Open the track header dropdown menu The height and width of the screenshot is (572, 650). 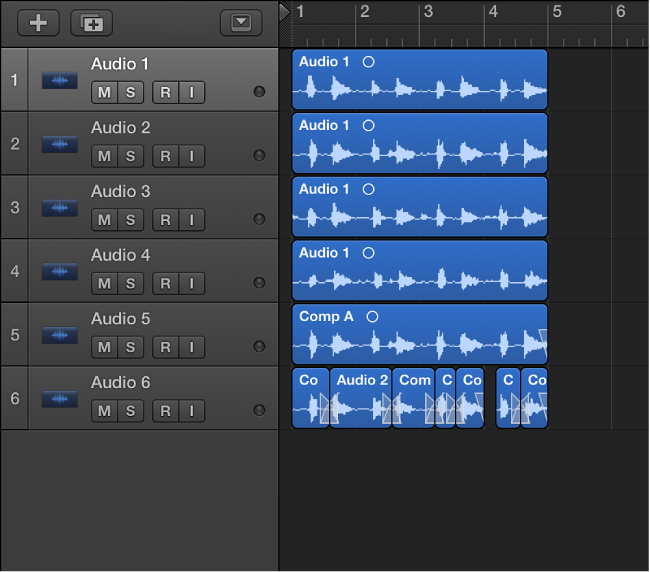pyautogui.click(x=240, y=23)
